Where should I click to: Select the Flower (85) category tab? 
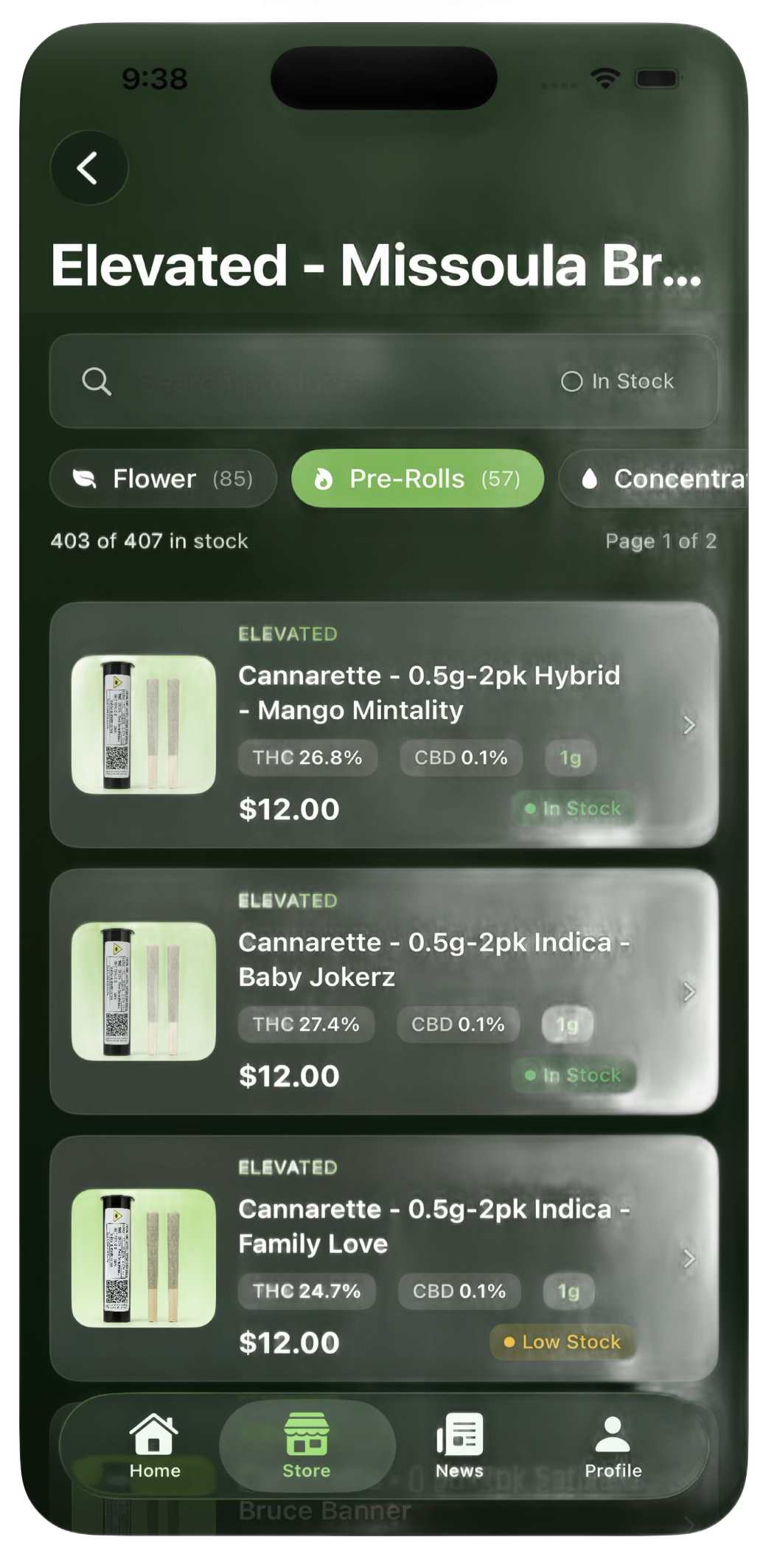(x=164, y=479)
